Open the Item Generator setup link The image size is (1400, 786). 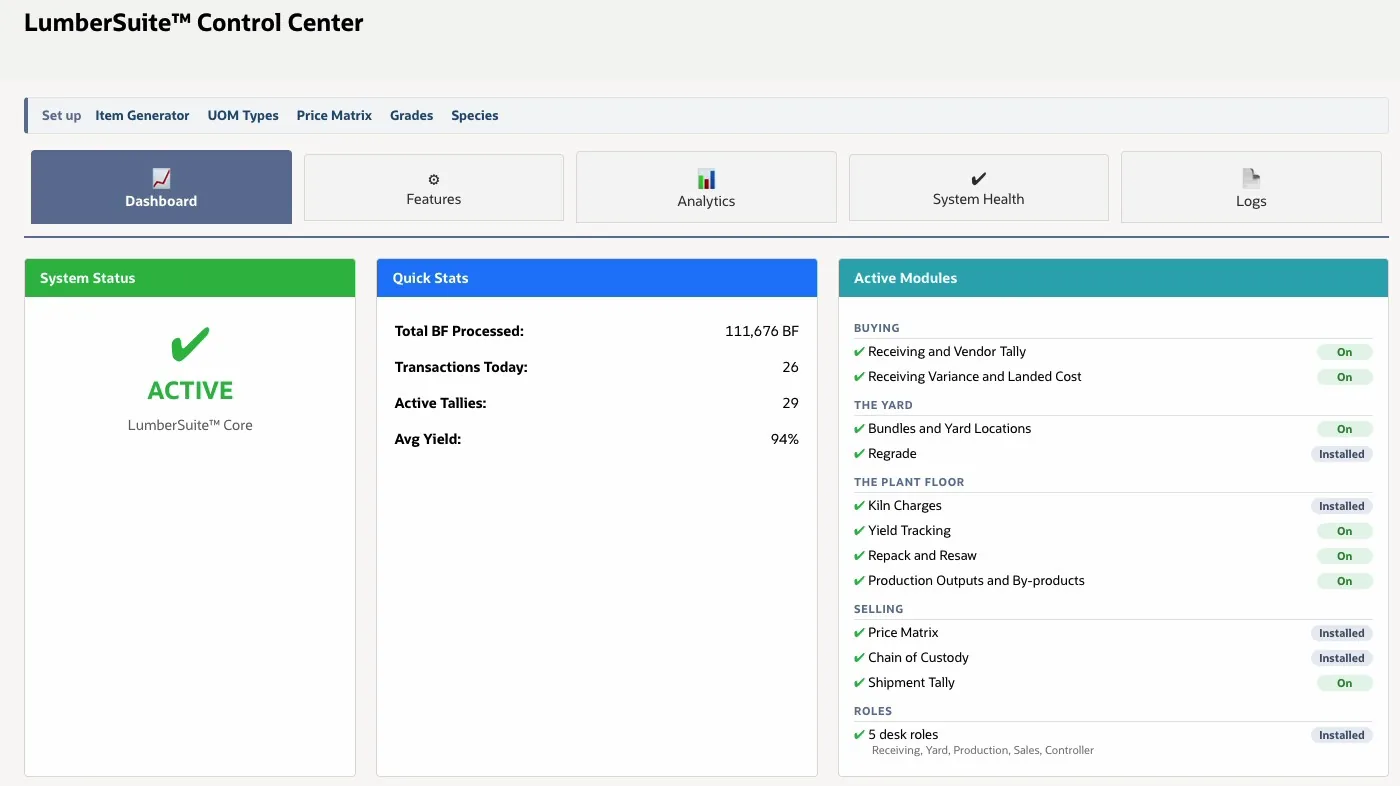coord(142,115)
